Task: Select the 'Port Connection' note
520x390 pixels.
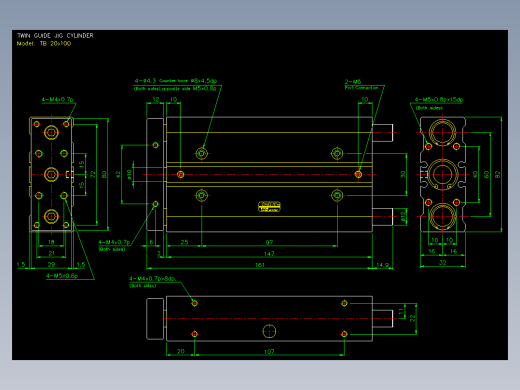Action: [x=362, y=88]
